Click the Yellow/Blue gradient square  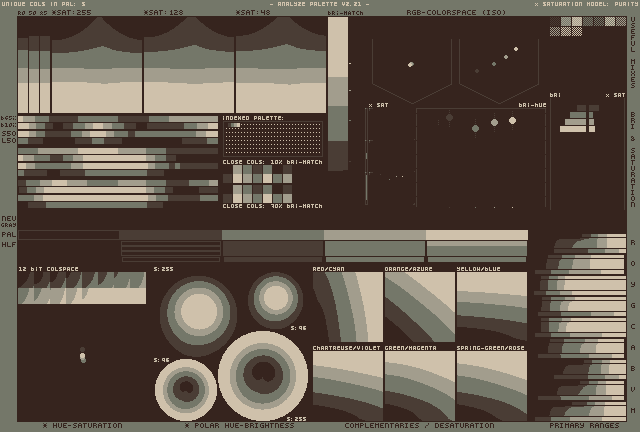click(x=492, y=307)
